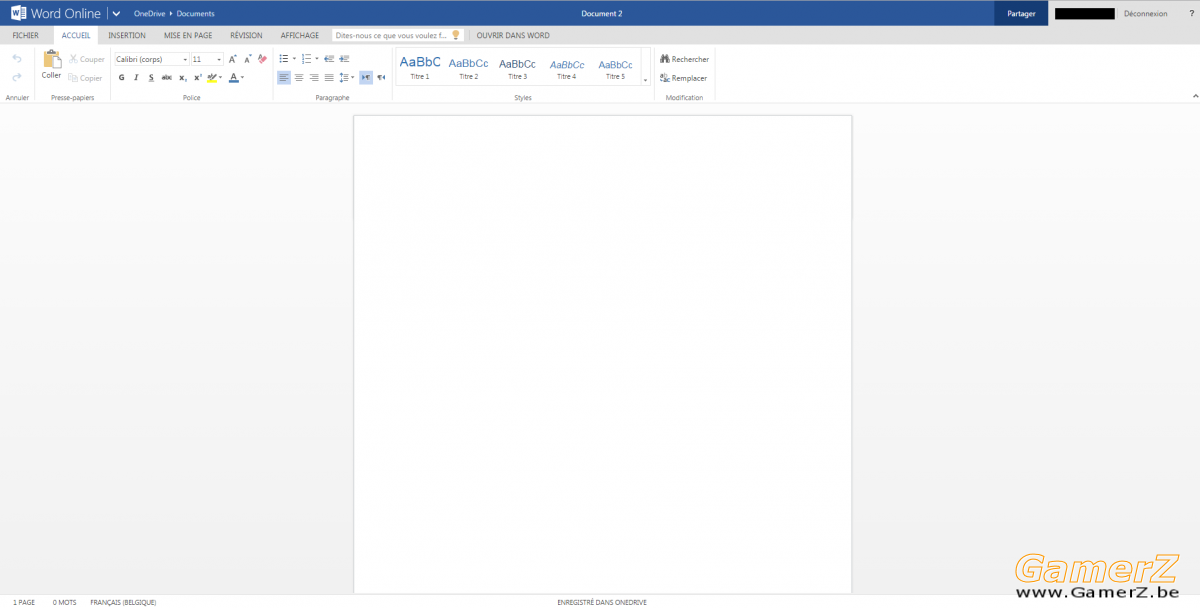Open the numbered list style dropdown
Image resolution: width=1200 pixels, height=608 pixels.
point(317,59)
